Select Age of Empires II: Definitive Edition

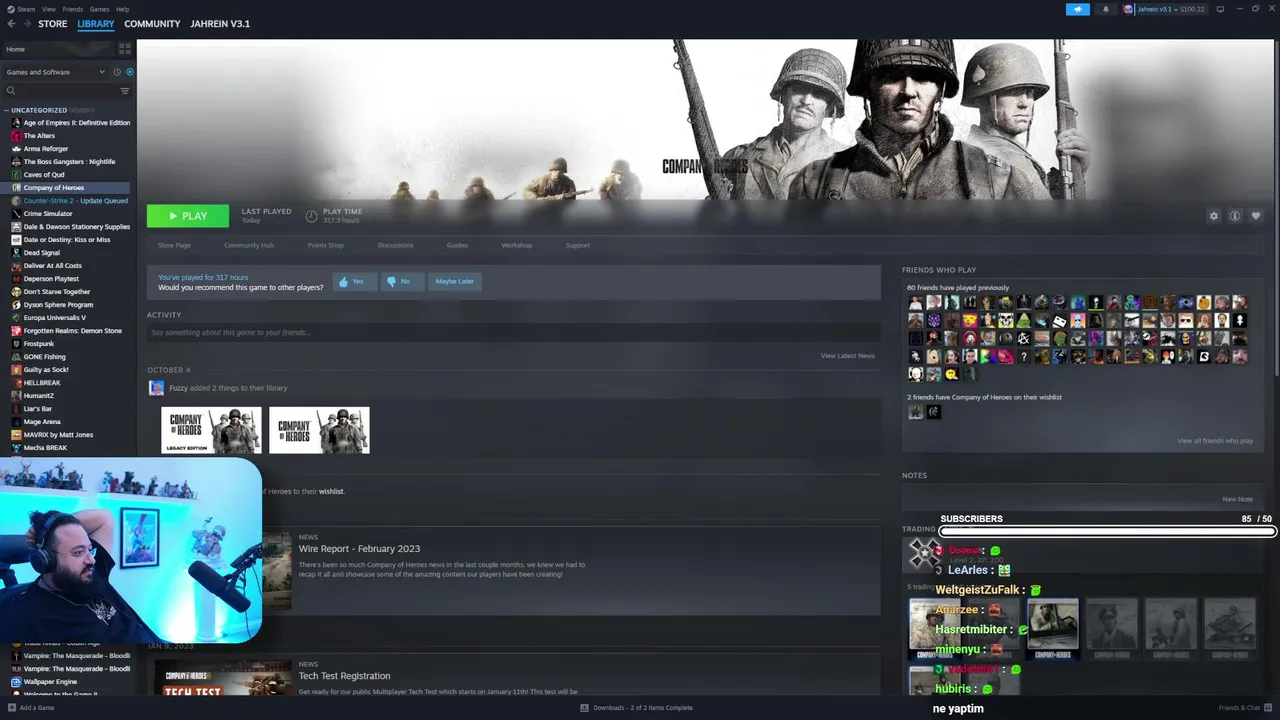pos(70,123)
